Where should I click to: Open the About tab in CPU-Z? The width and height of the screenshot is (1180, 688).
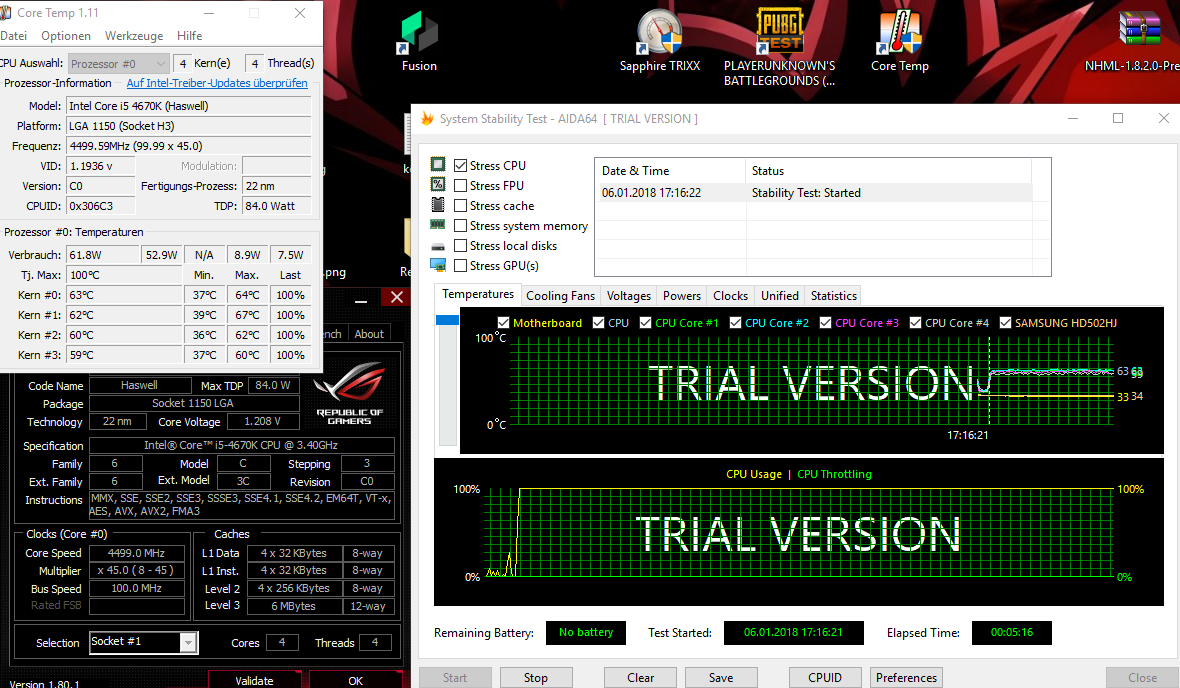369,333
